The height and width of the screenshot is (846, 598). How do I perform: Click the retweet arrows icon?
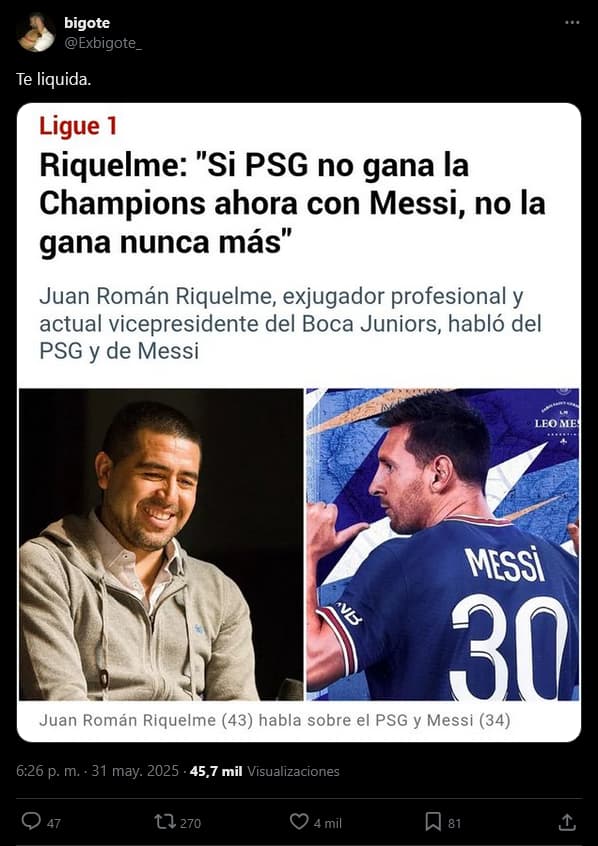coord(164,822)
